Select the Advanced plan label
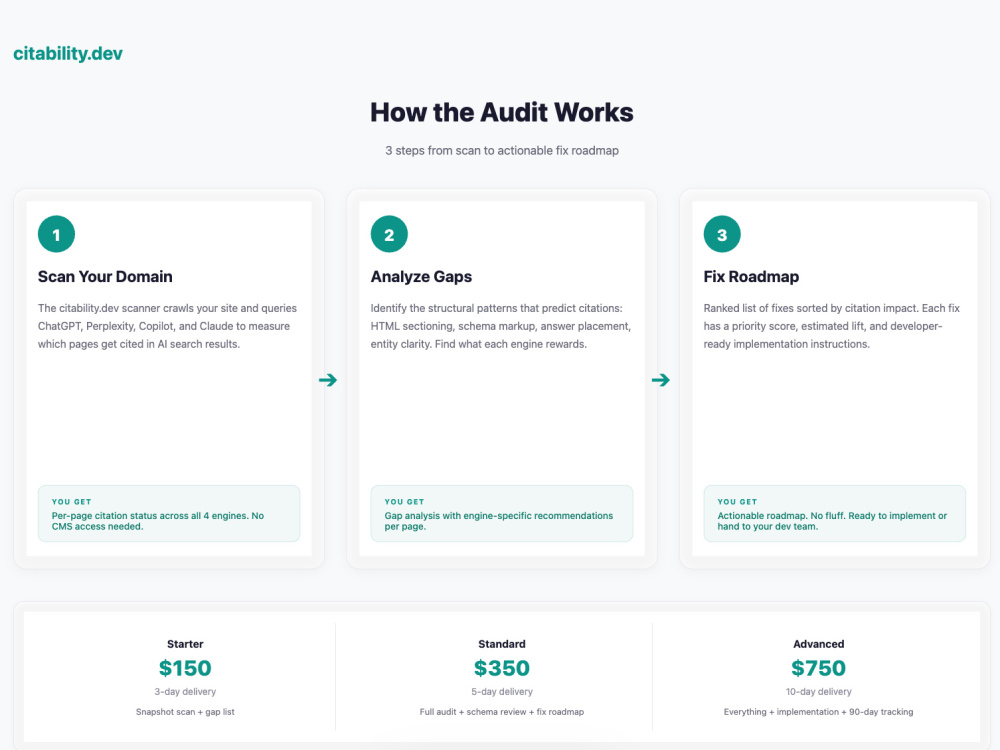Viewport: 1000px width, 750px height. (818, 644)
